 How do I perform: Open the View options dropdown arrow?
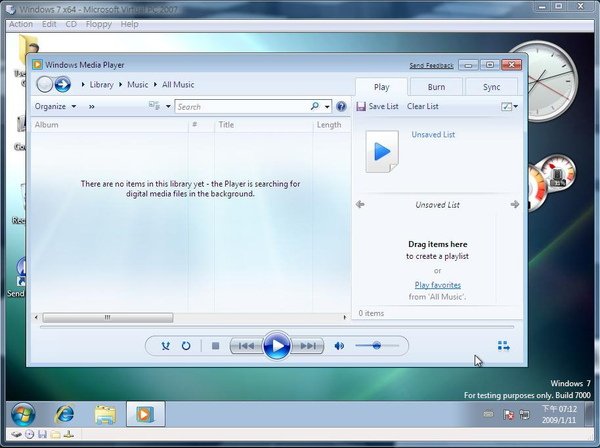[x=168, y=106]
